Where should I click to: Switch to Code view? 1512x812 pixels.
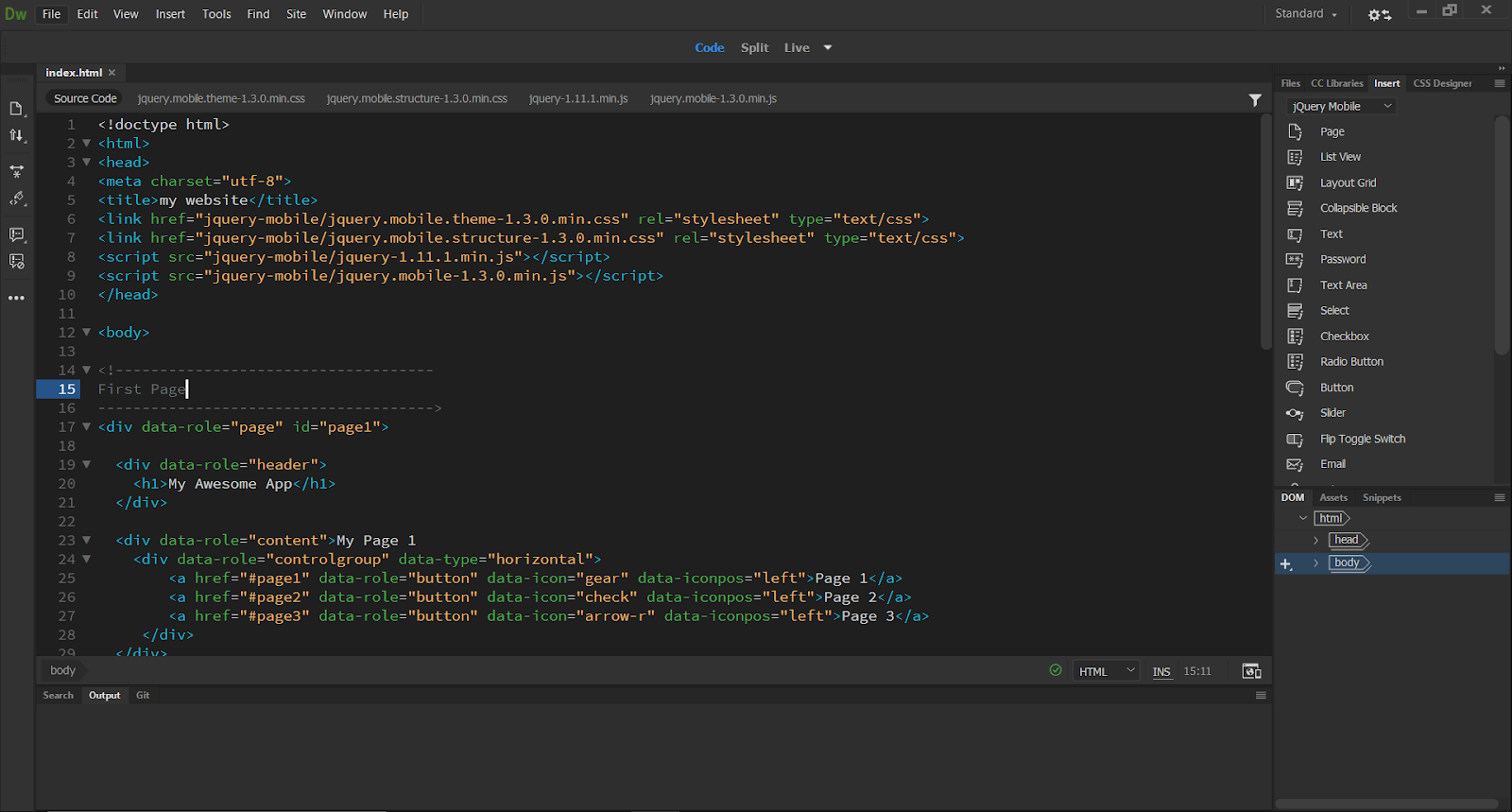(x=709, y=47)
